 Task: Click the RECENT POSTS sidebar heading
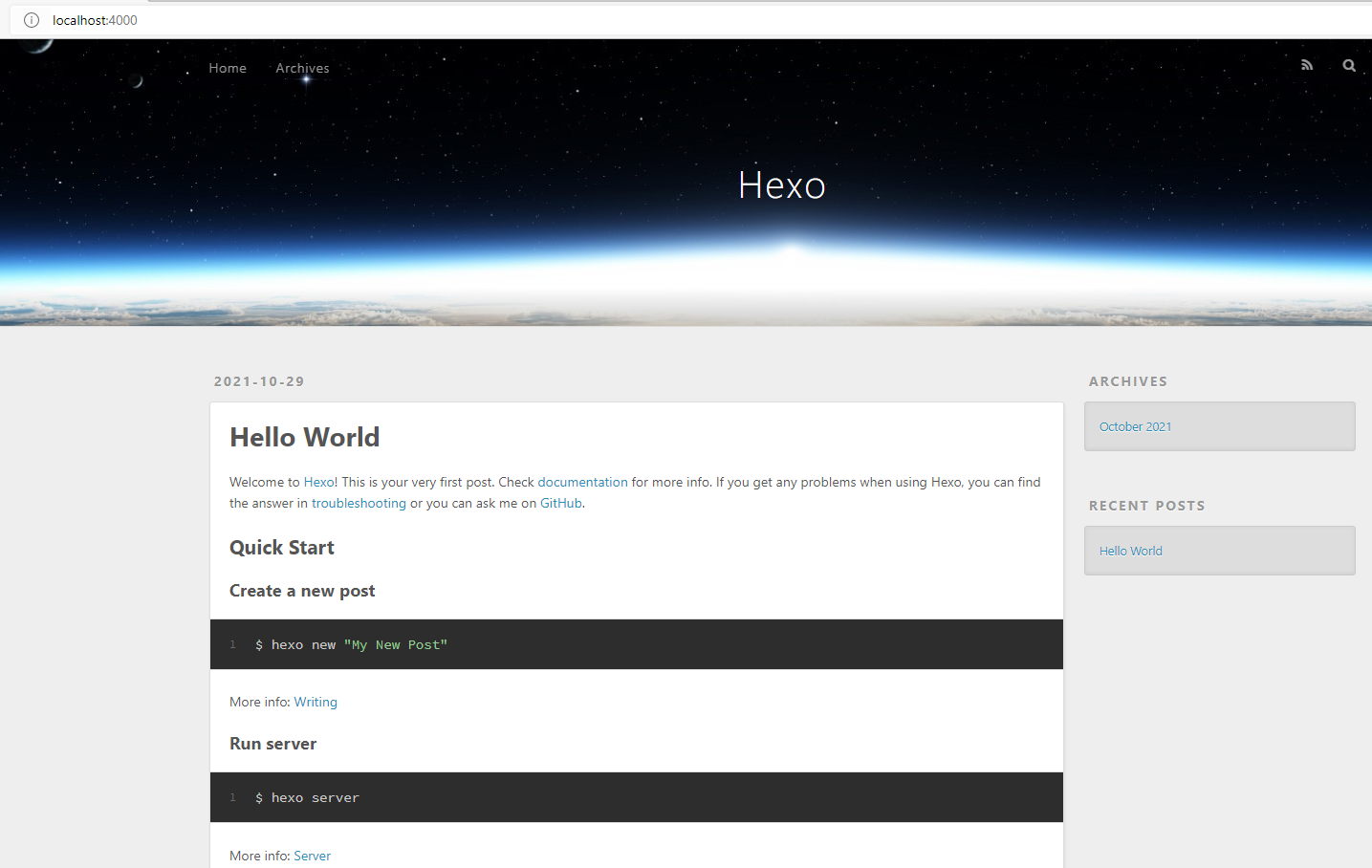tap(1146, 506)
